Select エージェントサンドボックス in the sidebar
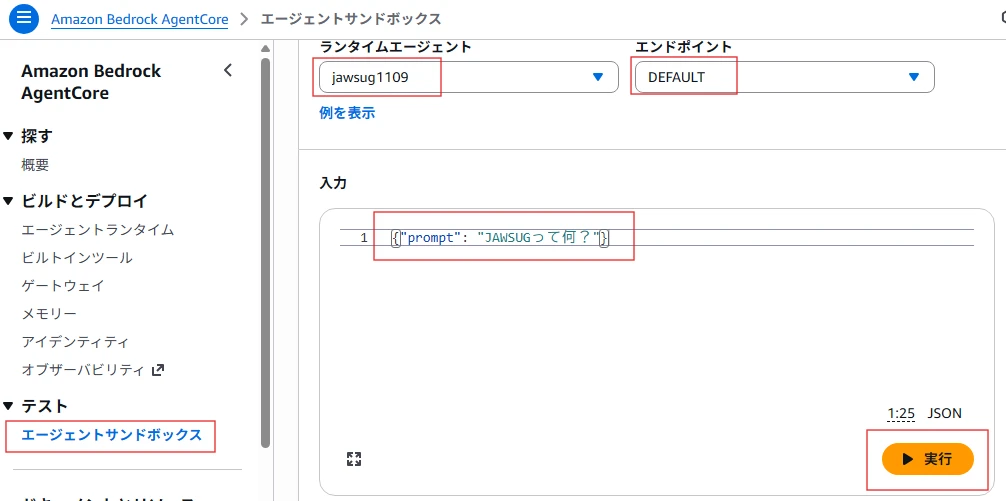This screenshot has height=501, width=1006. 111,435
